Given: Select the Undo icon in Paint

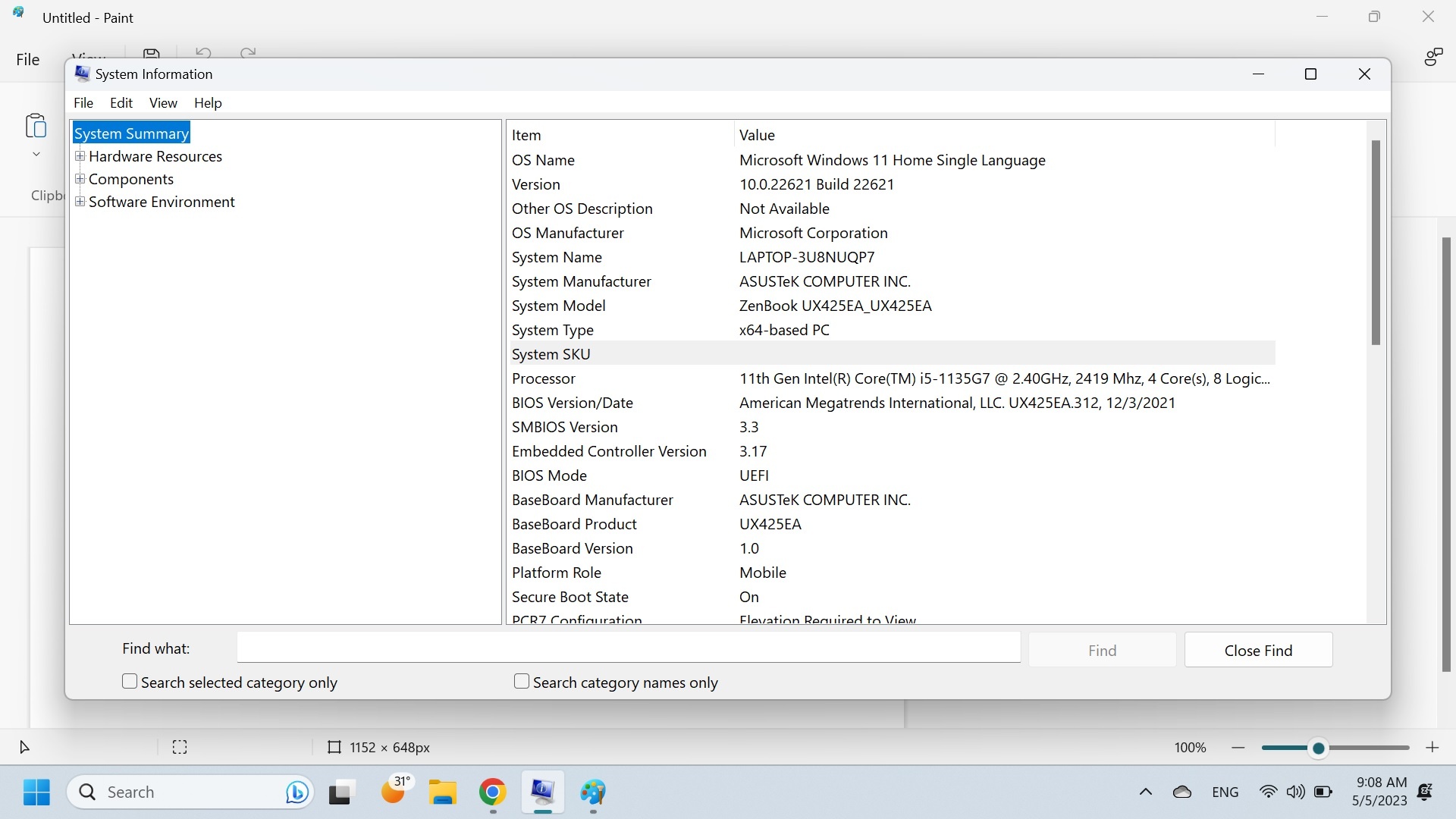Looking at the screenshot, I should click(x=202, y=54).
